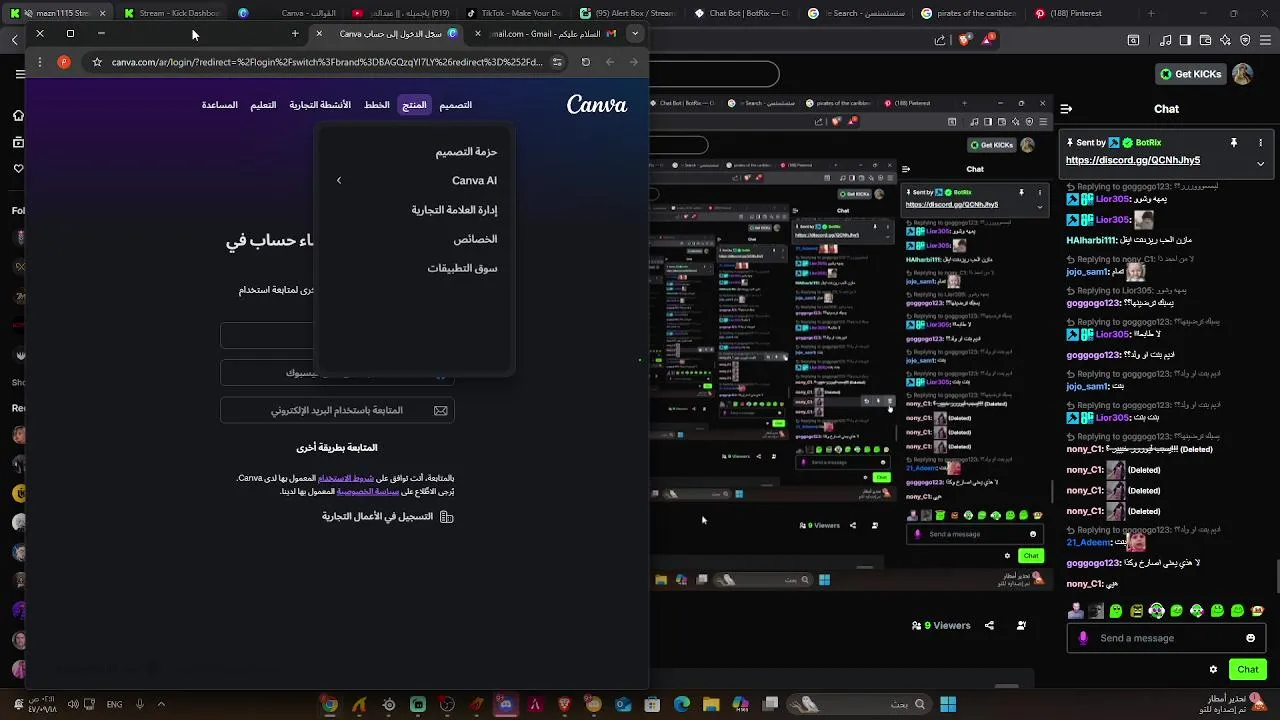This screenshot has width=1280, height=720.
Task: Click the red profile avatar in Chrome toolbar
Action: click(64, 62)
